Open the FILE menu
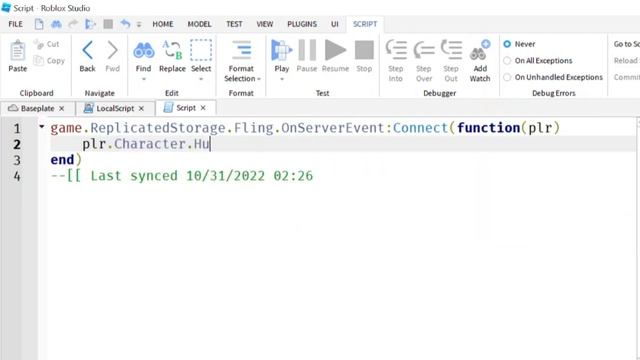The width and height of the screenshot is (640, 360). pyautogui.click(x=16, y=24)
